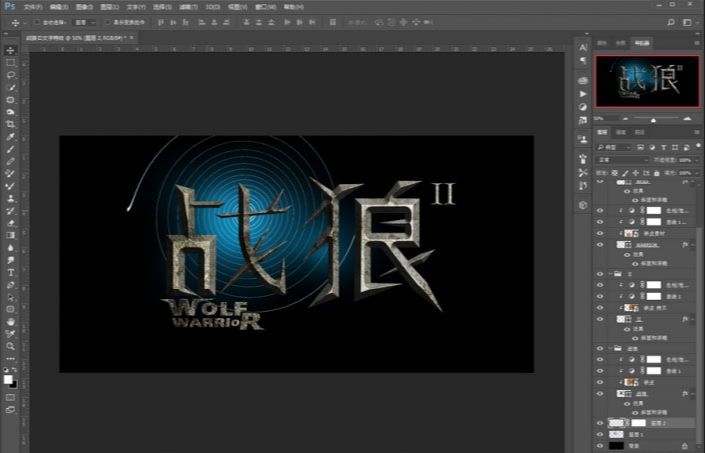Hide selected Layer 2 (图层 2) eye

point(600,423)
